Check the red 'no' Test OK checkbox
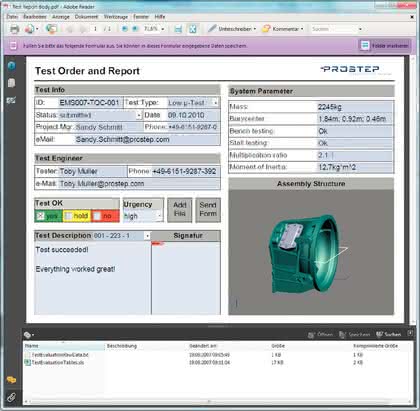Viewport: 420px width, 411px height. [x=96, y=216]
